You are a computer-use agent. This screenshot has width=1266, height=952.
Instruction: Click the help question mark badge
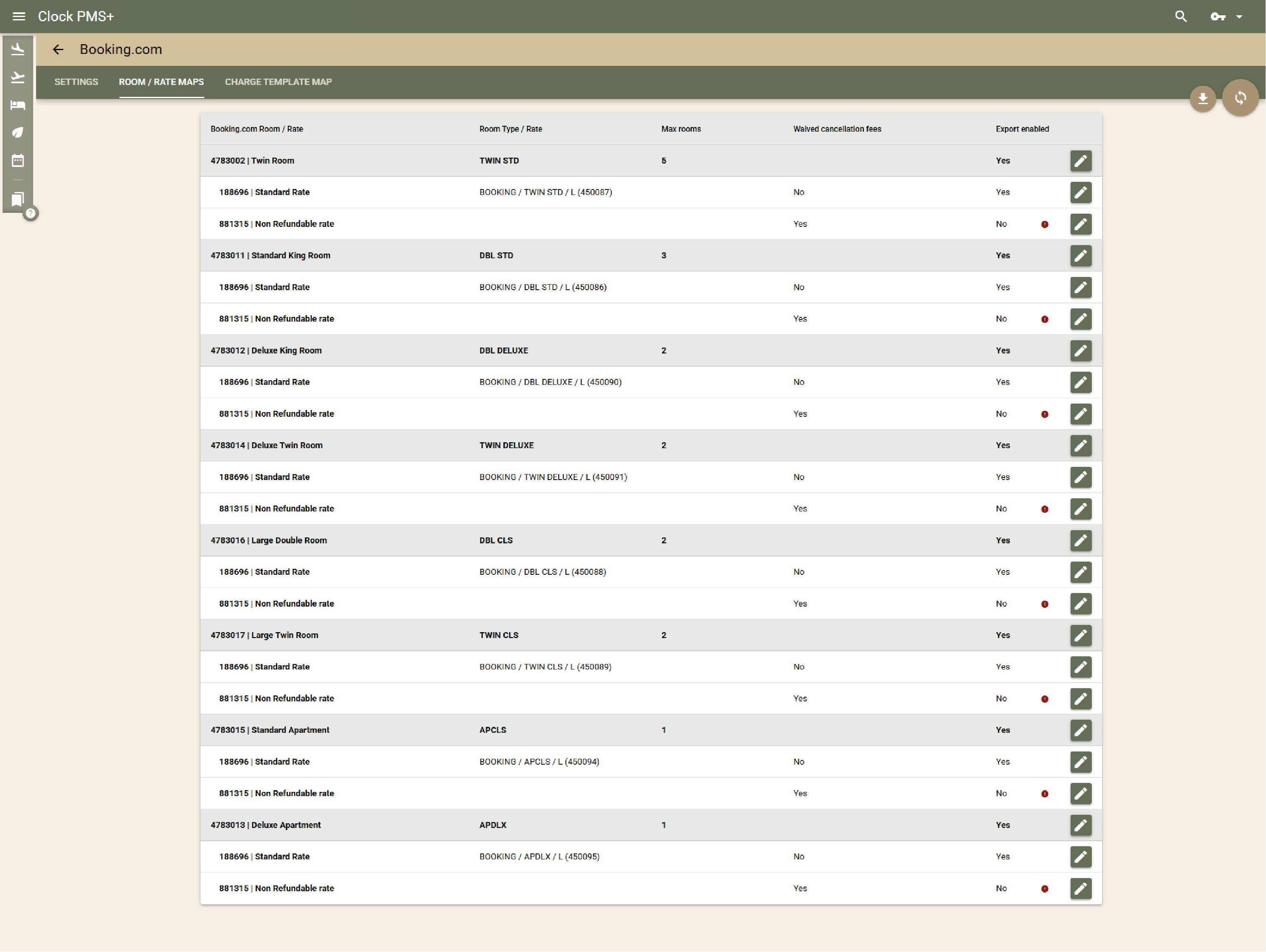click(x=31, y=214)
